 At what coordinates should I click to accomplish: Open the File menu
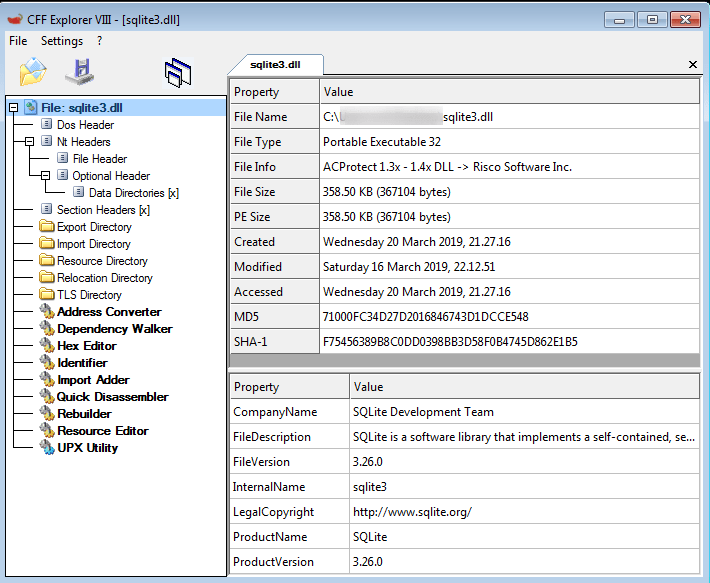(18, 41)
